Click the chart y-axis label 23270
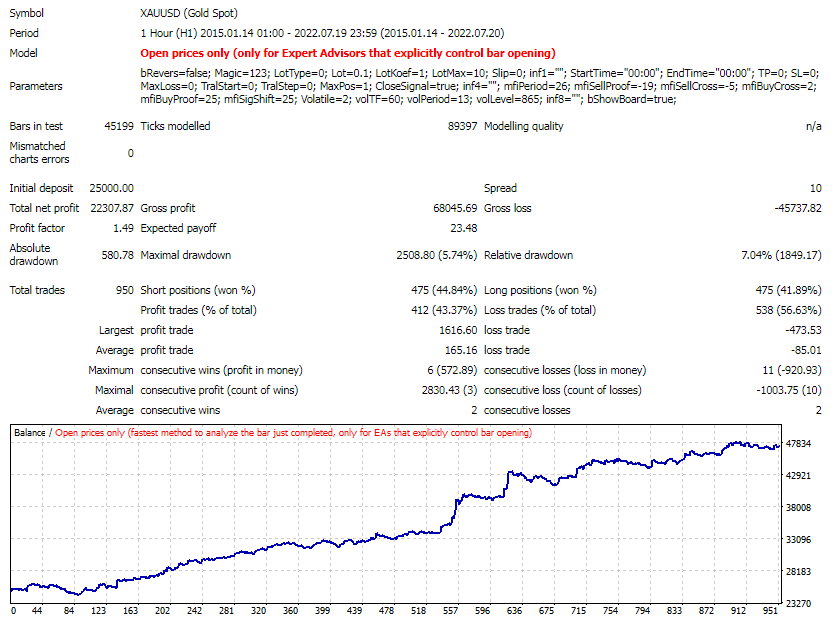The height and width of the screenshot is (623, 836). point(798,604)
